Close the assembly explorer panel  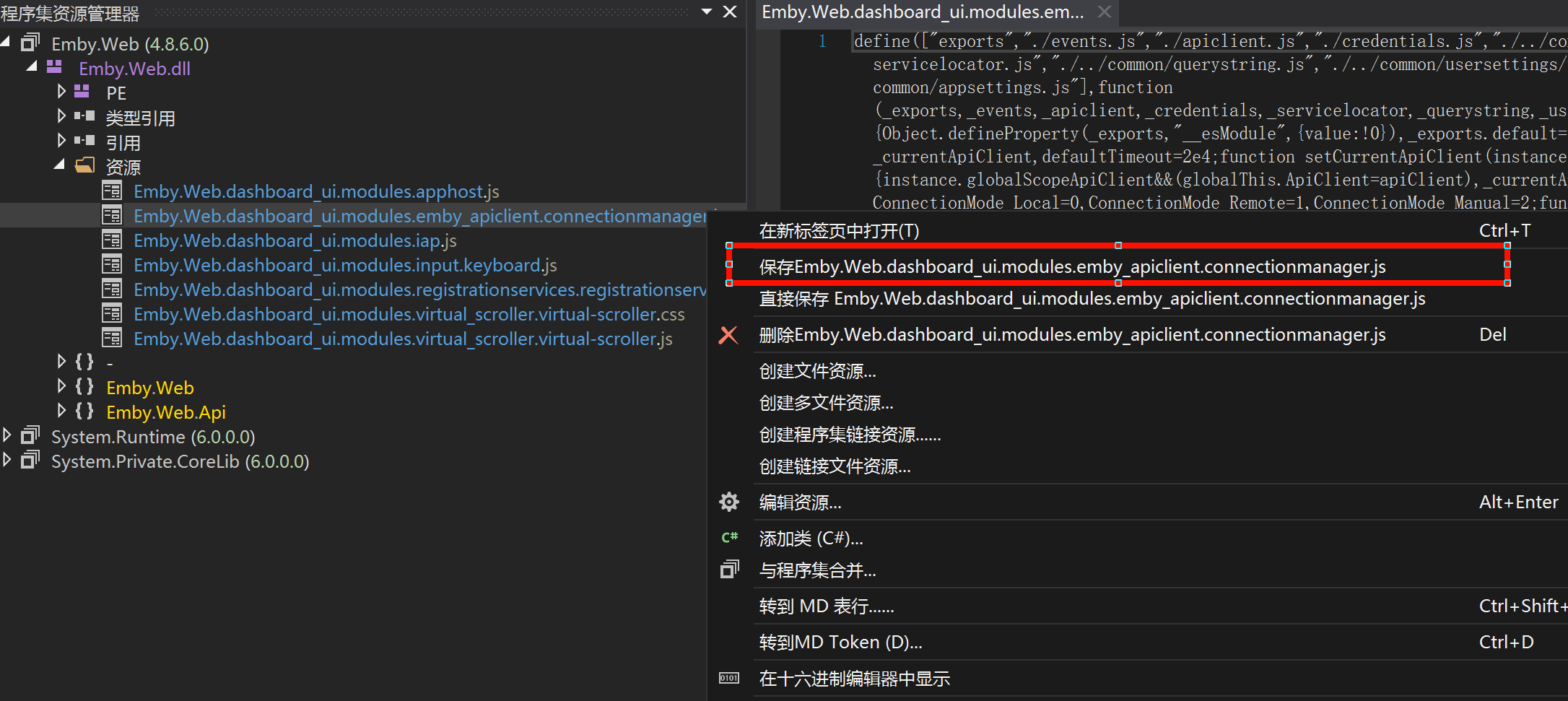pyautogui.click(x=730, y=12)
